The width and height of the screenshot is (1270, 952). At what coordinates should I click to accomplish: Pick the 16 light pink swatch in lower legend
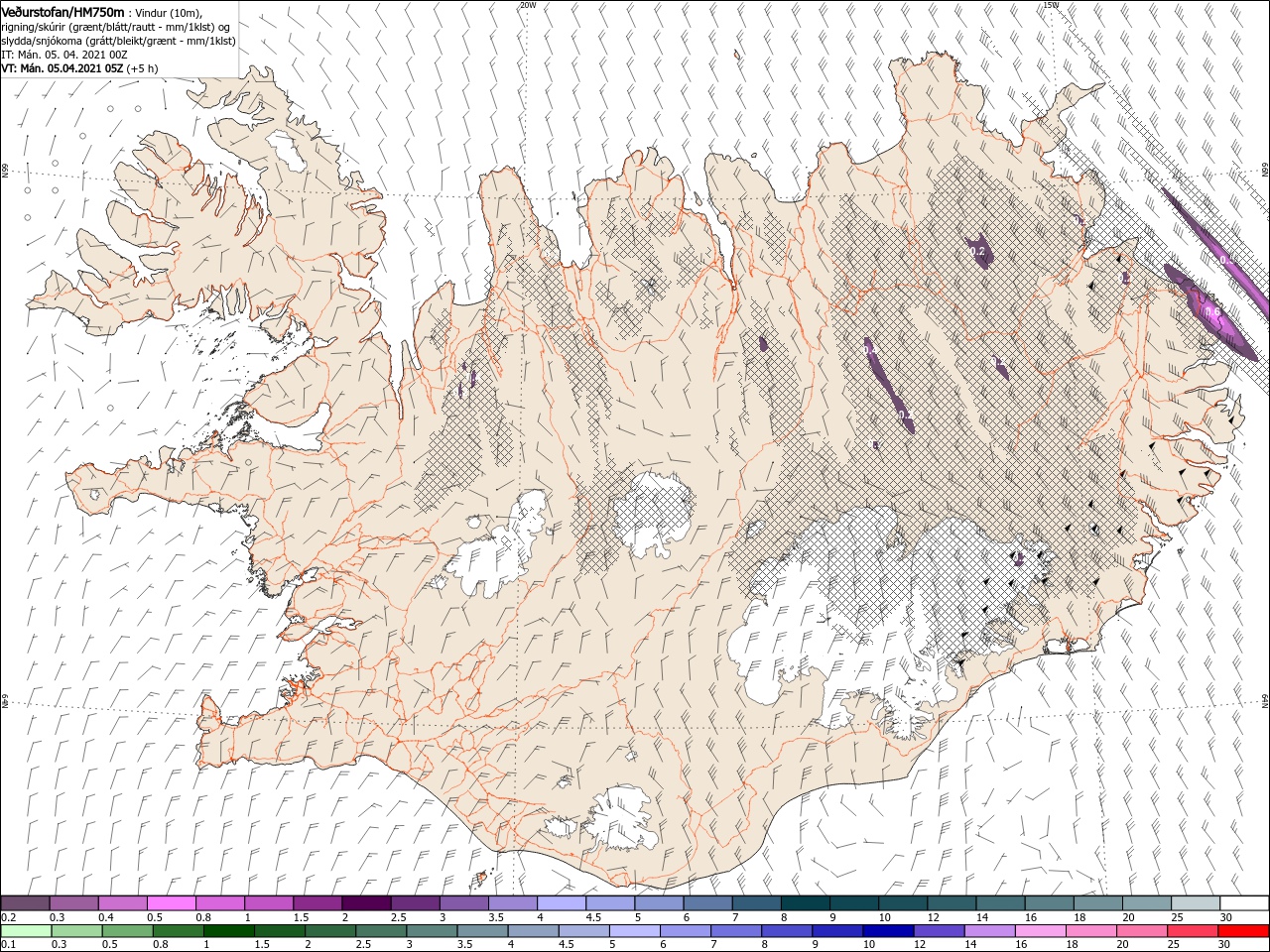click(x=1040, y=931)
